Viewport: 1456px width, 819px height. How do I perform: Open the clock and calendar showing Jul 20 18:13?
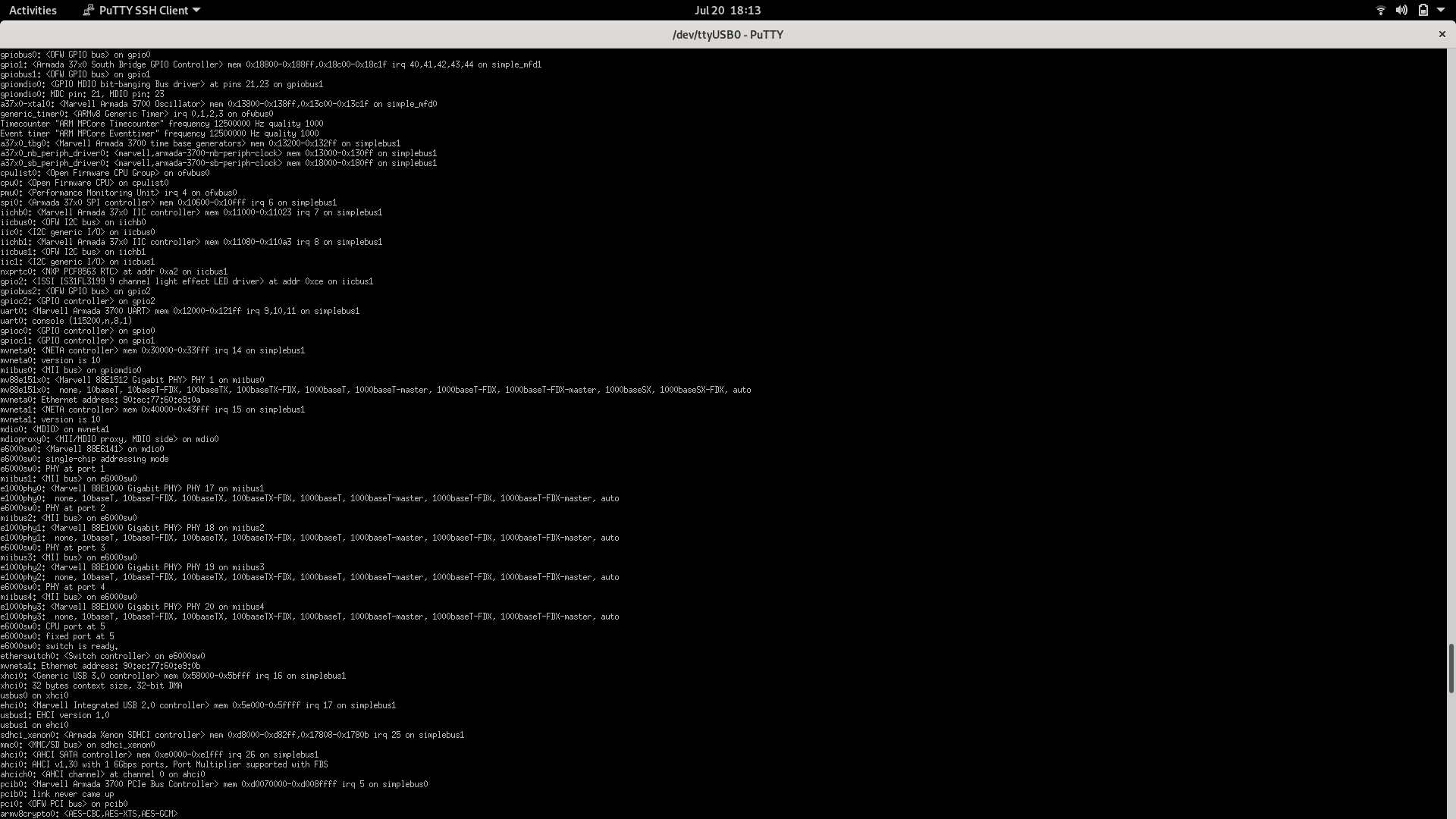[x=727, y=10]
